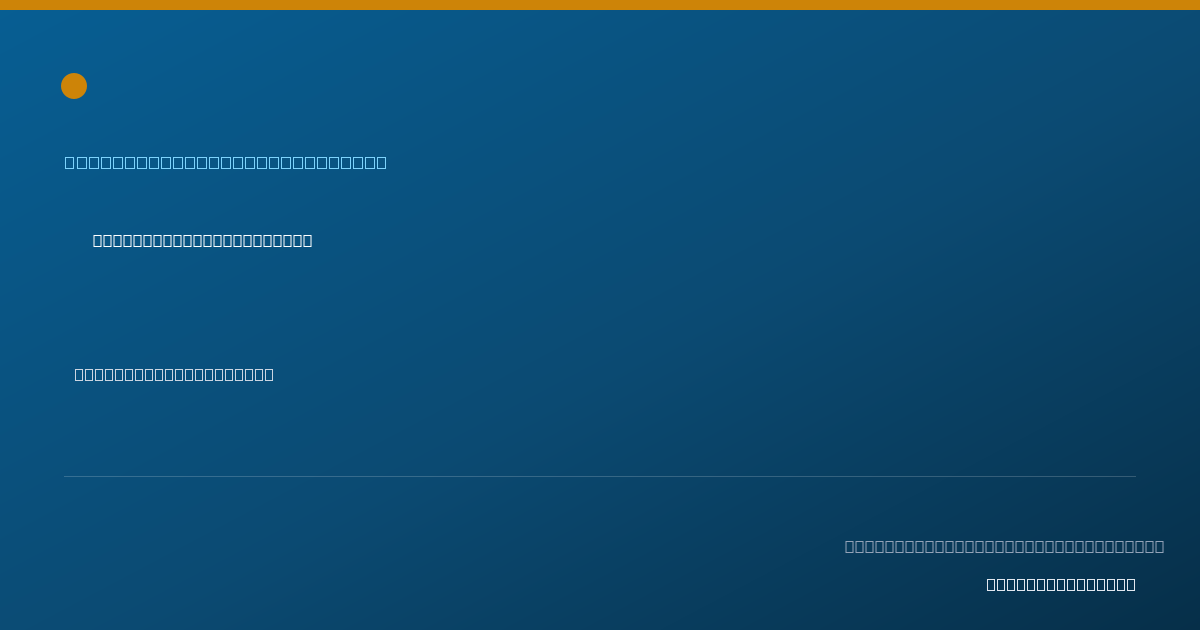The height and width of the screenshot is (630, 1200).
Task: Click the orange circle icon
Action: [74, 86]
